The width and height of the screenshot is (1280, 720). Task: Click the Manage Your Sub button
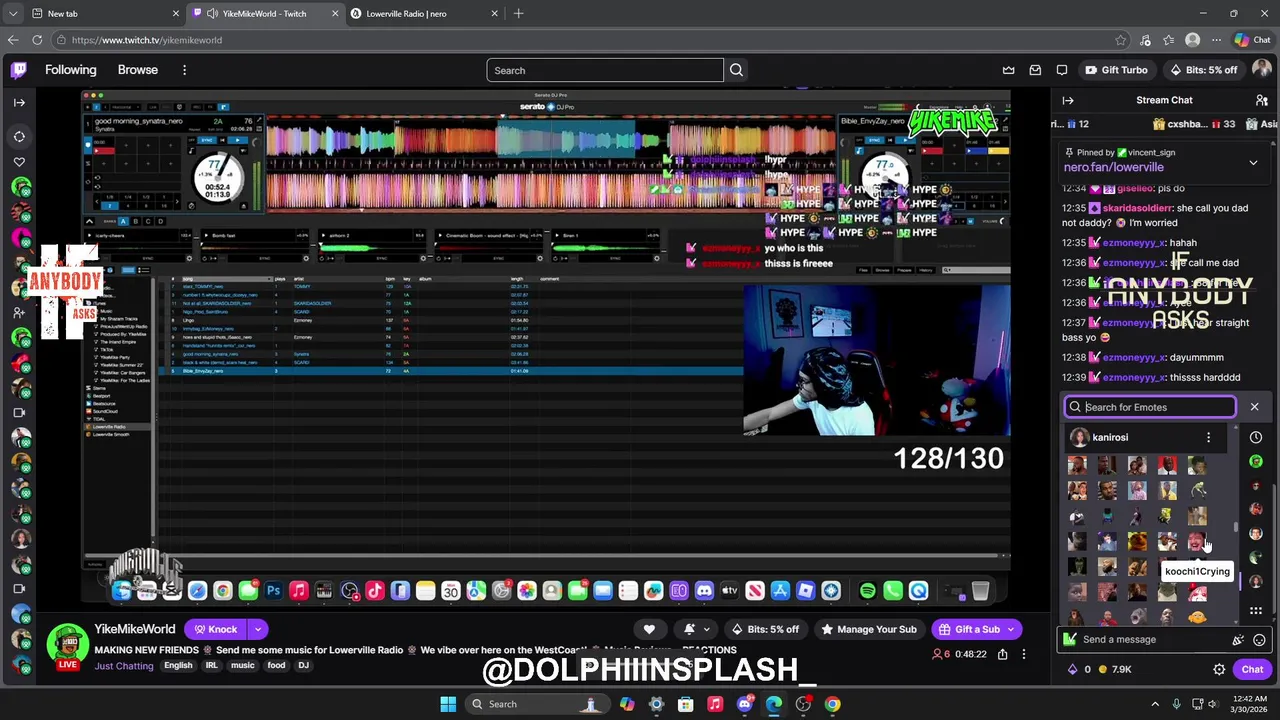[868, 629]
